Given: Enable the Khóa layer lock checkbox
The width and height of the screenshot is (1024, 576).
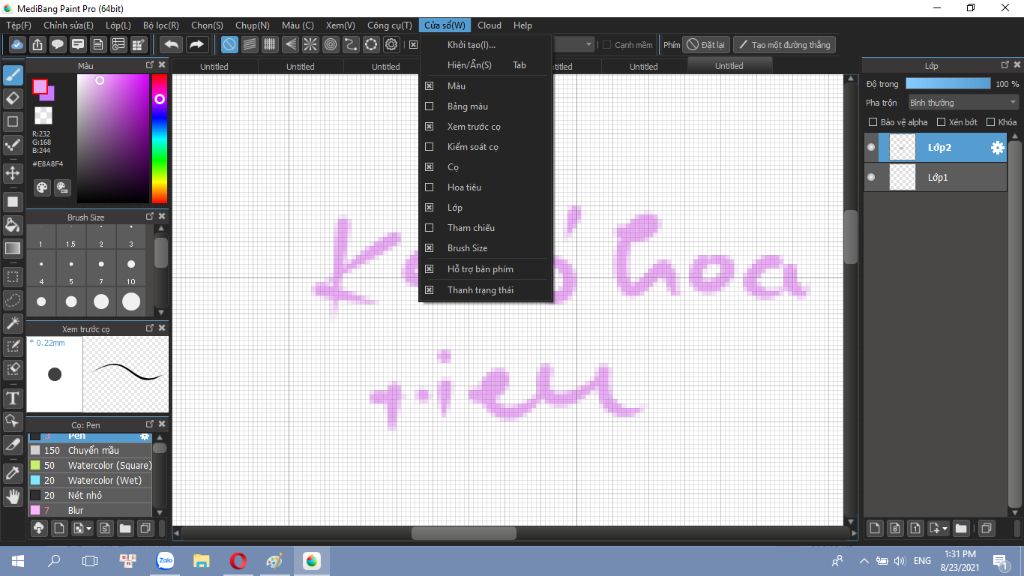Looking at the screenshot, I should [x=991, y=122].
